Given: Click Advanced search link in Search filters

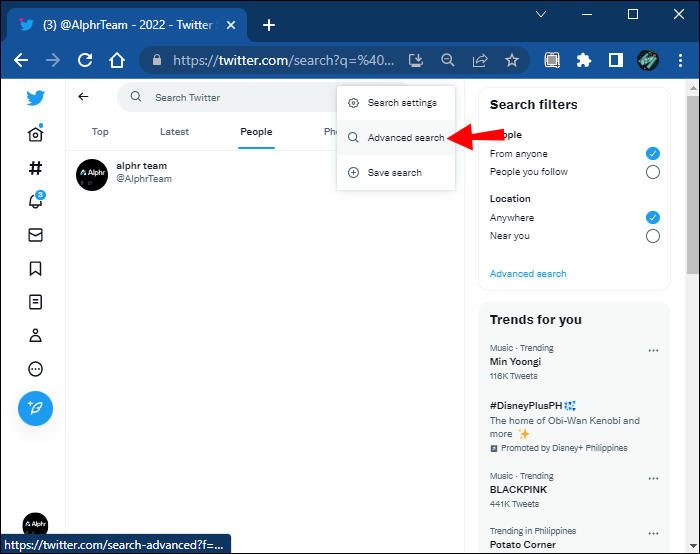Looking at the screenshot, I should tap(528, 274).
